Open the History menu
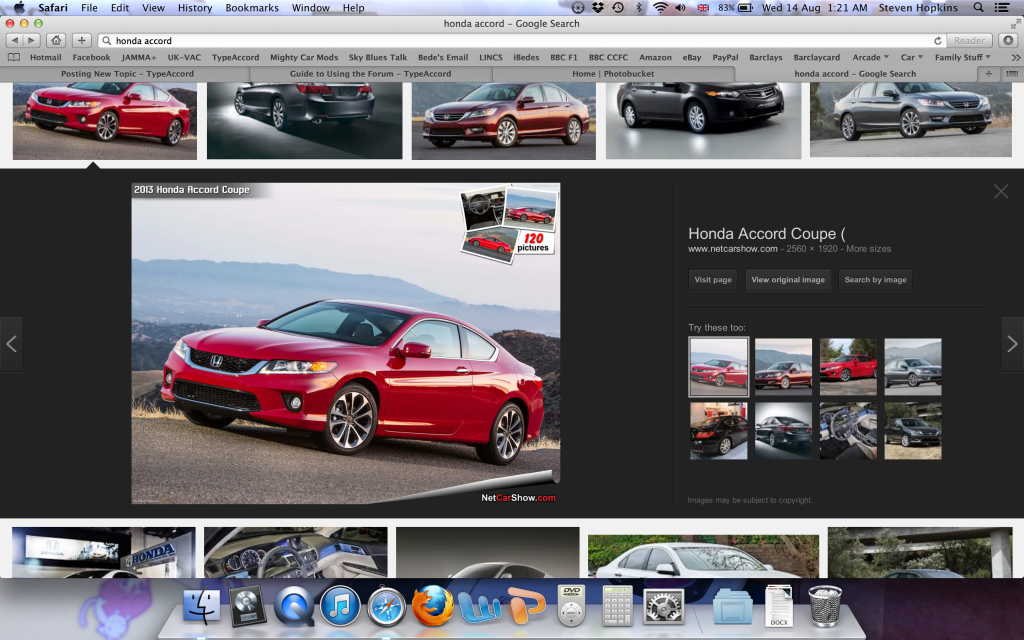 coord(195,8)
